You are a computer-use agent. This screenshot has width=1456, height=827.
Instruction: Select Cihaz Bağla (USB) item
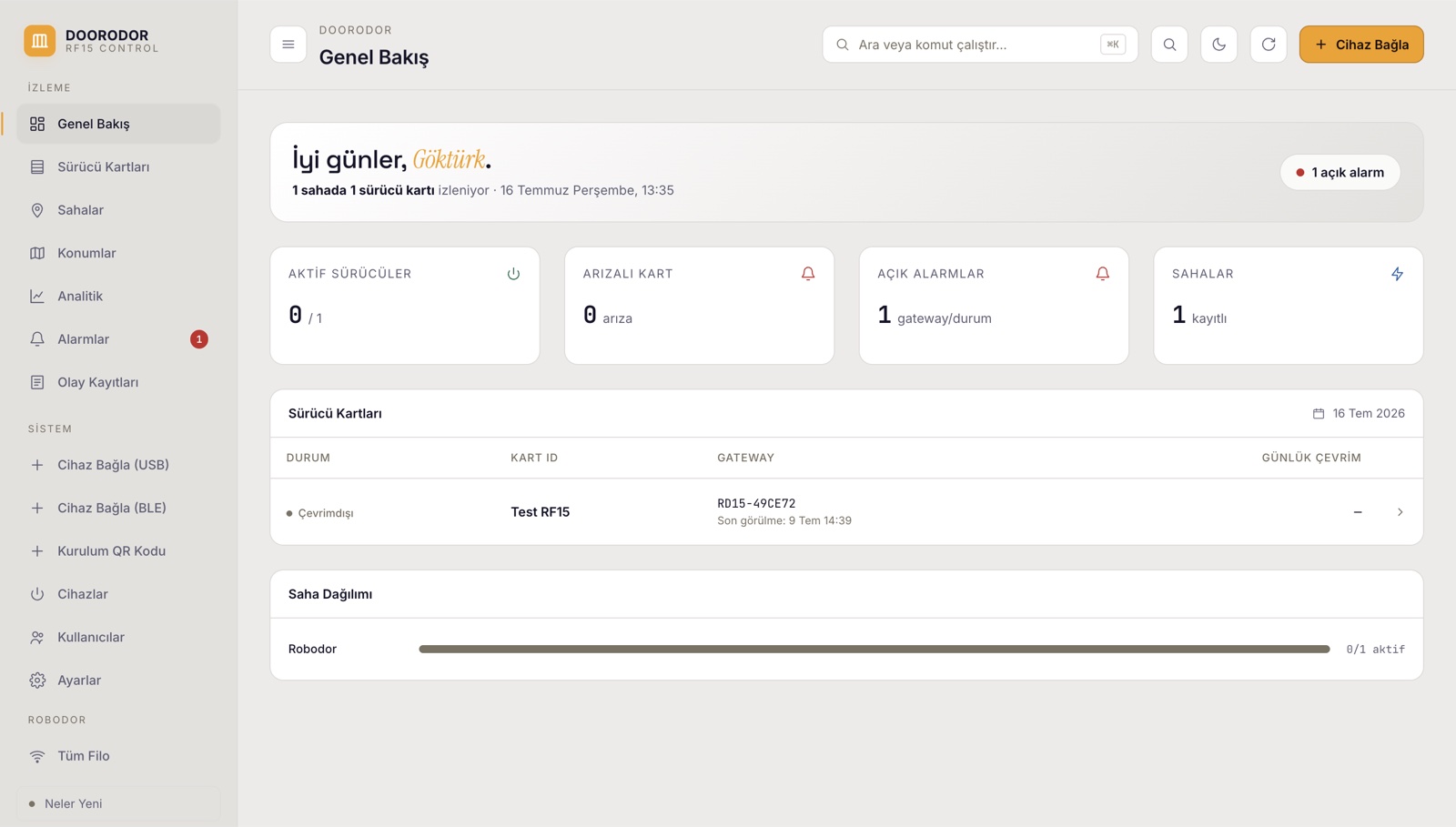point(118,465)
